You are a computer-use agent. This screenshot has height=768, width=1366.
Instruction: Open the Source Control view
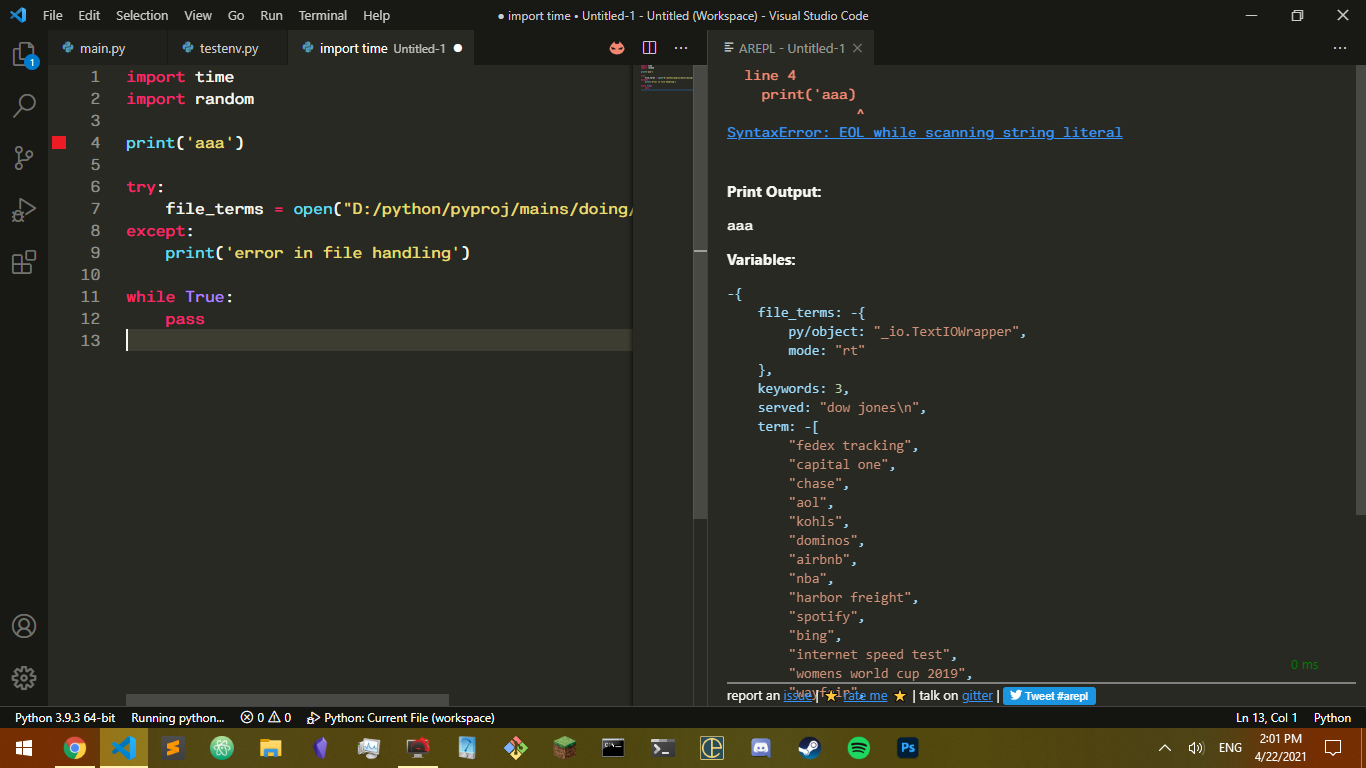coord(24,158)
